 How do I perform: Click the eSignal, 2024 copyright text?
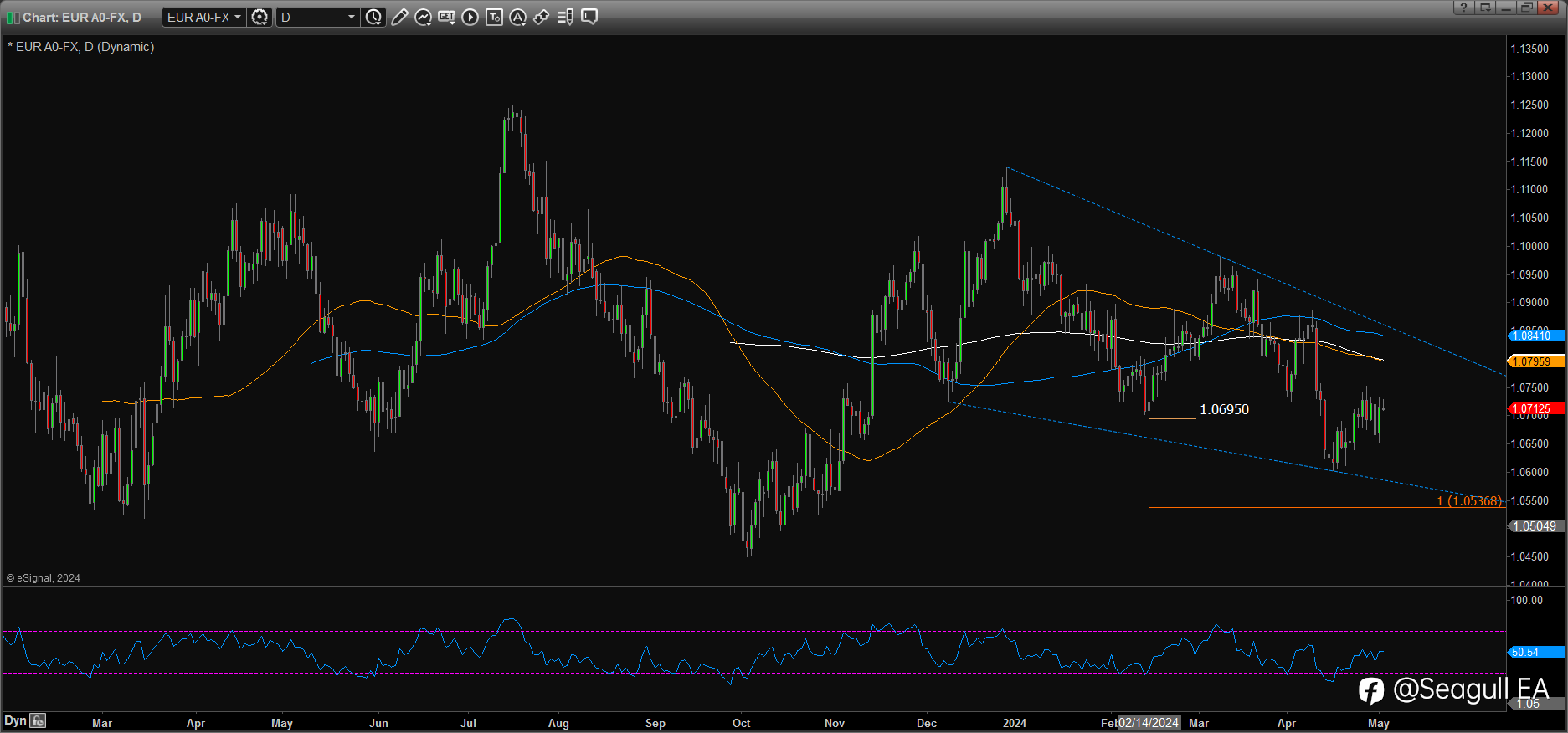pos(44,578)
